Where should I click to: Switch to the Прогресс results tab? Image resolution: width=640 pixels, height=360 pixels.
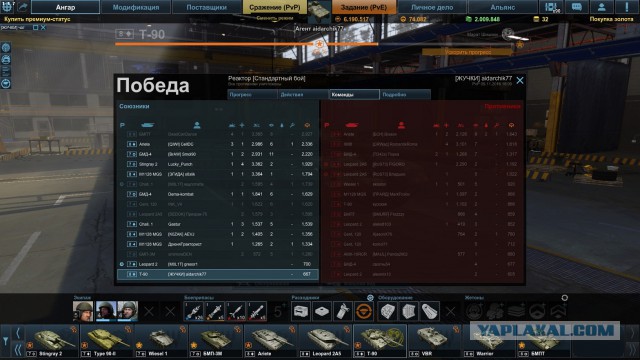pyautogui.click(x=252, y=95)
